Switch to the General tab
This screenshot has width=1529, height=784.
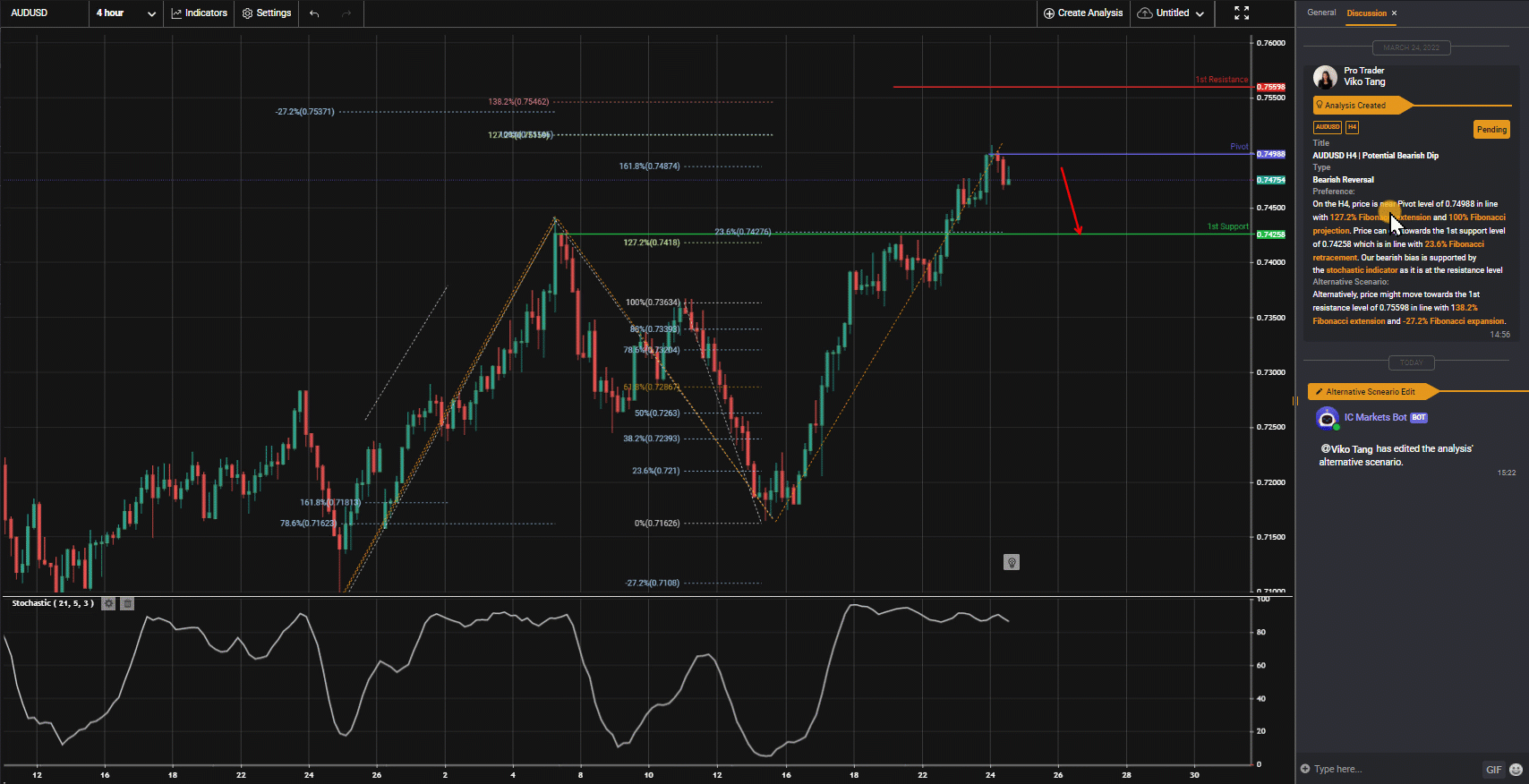point(1321,13)
